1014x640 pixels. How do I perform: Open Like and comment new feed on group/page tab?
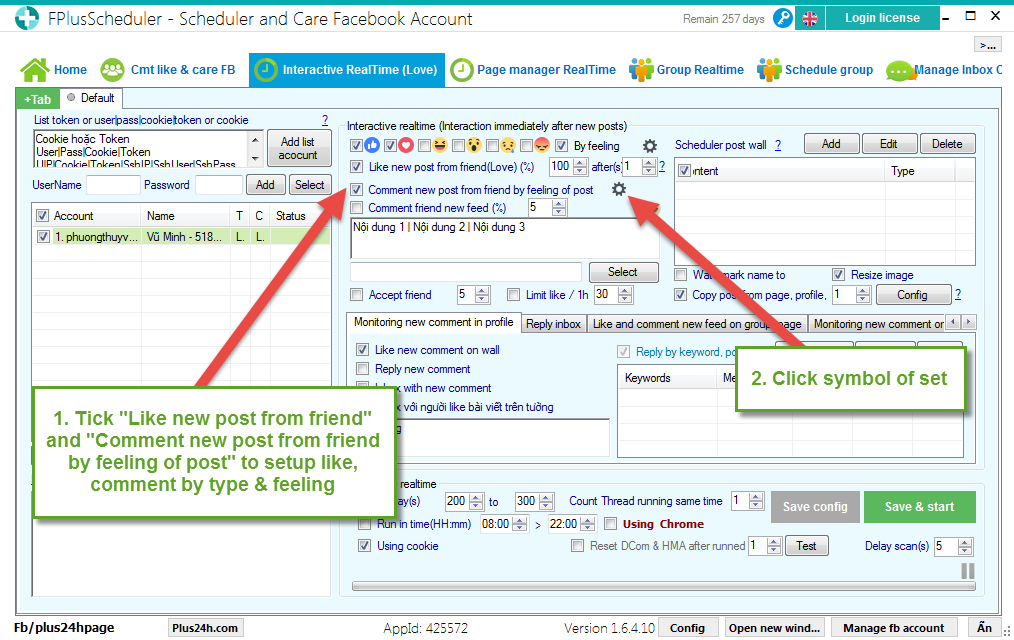(697, 324)
